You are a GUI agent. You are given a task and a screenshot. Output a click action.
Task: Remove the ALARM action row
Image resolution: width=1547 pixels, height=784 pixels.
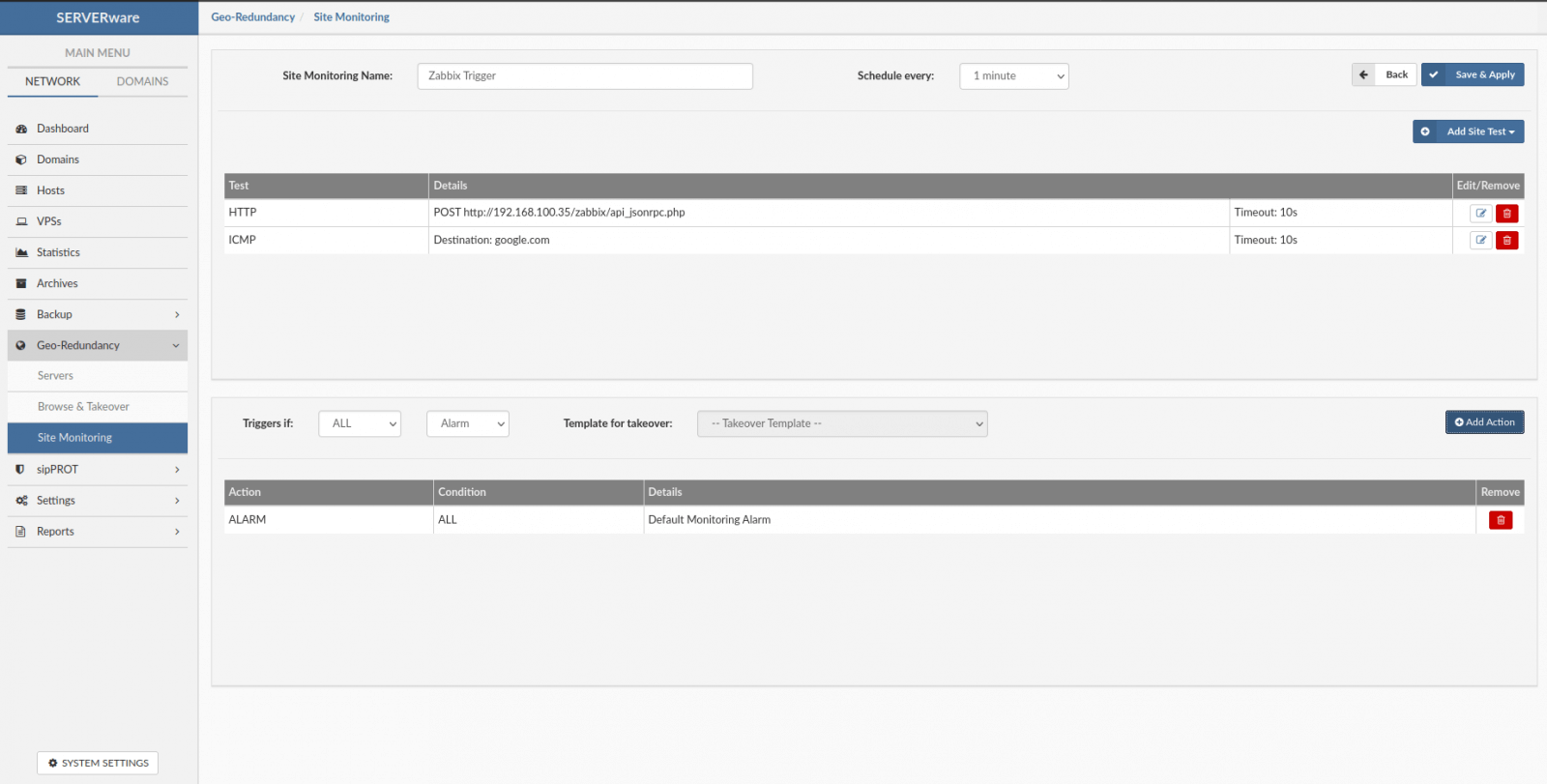click(x=1500, y=520)
